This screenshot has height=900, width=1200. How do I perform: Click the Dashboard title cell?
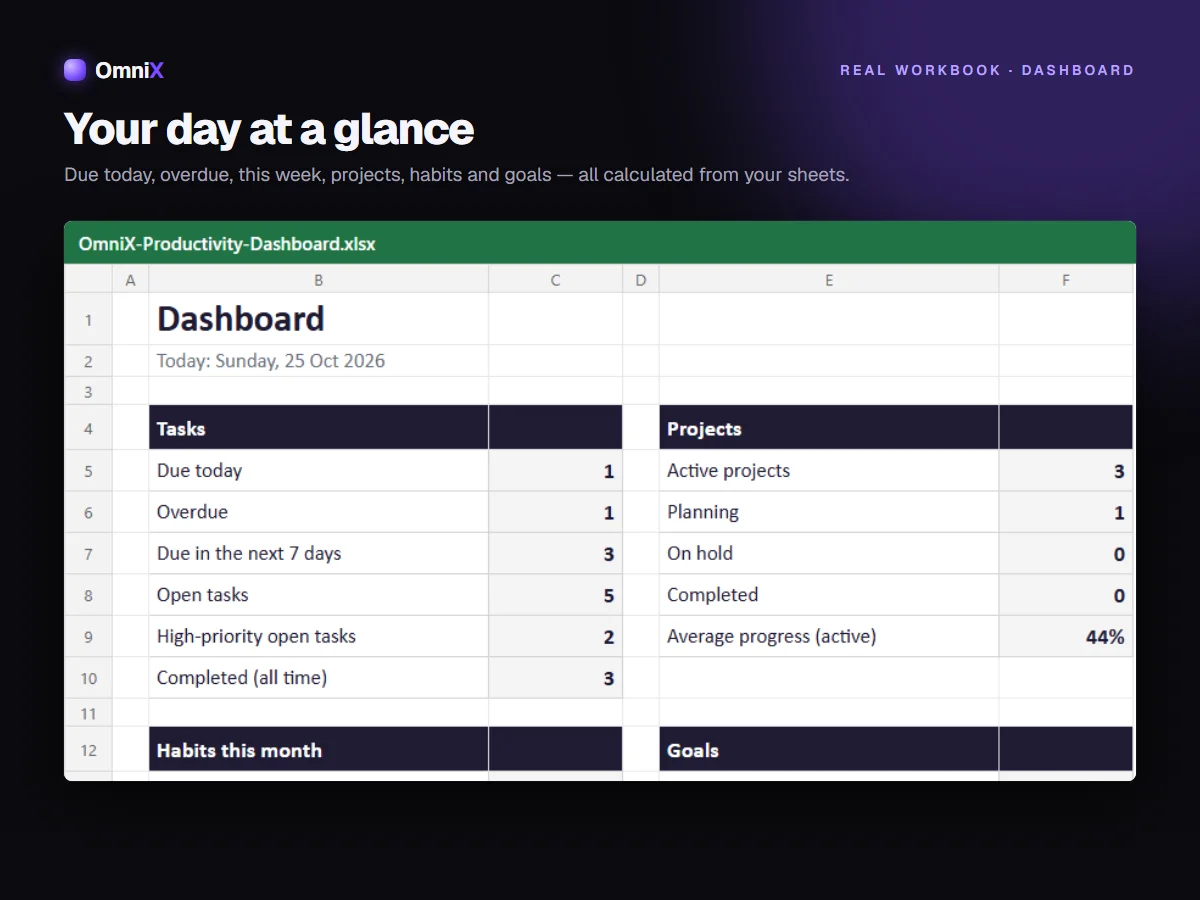(318, 319)
